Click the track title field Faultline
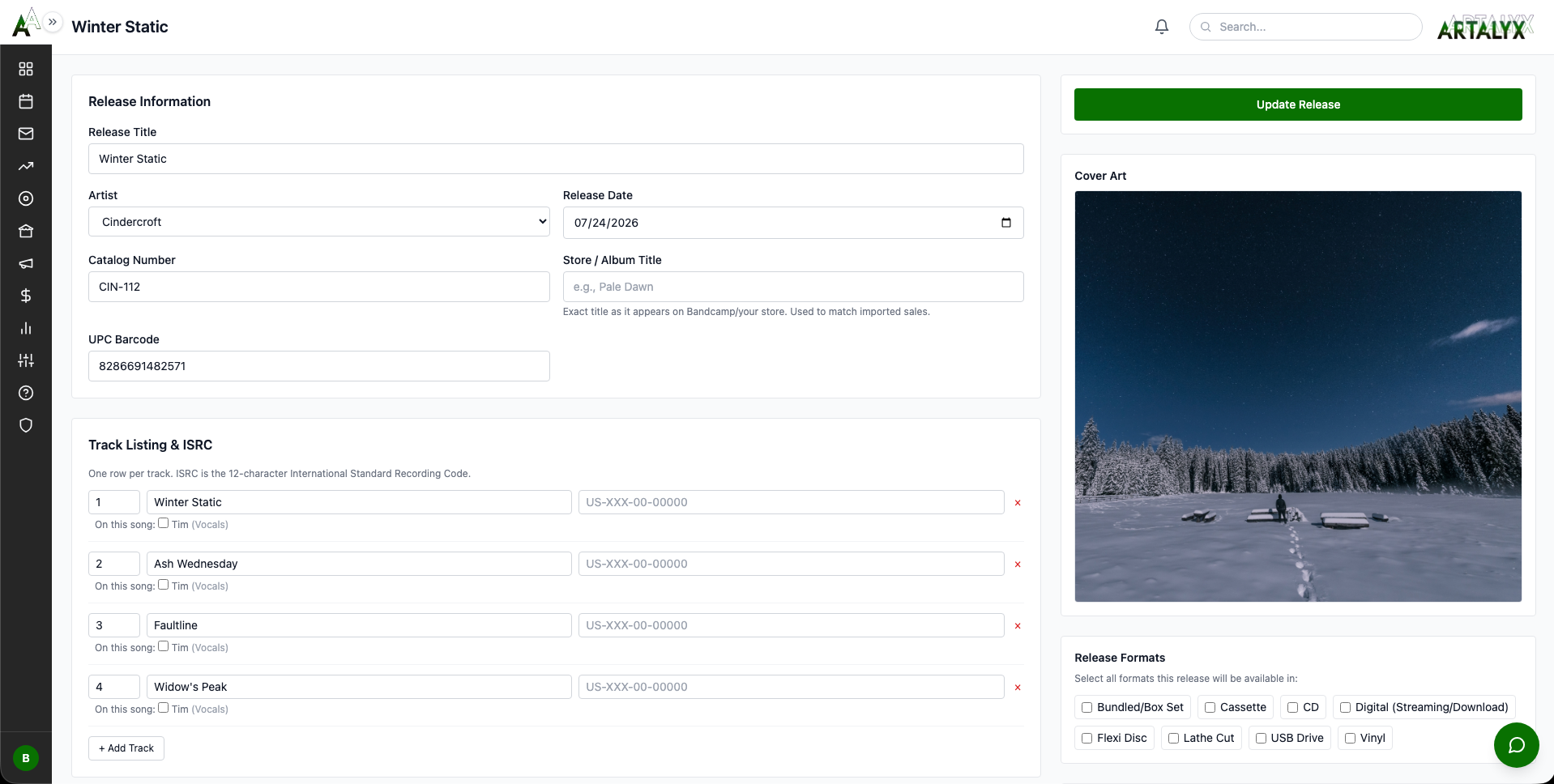 (359, 625)
